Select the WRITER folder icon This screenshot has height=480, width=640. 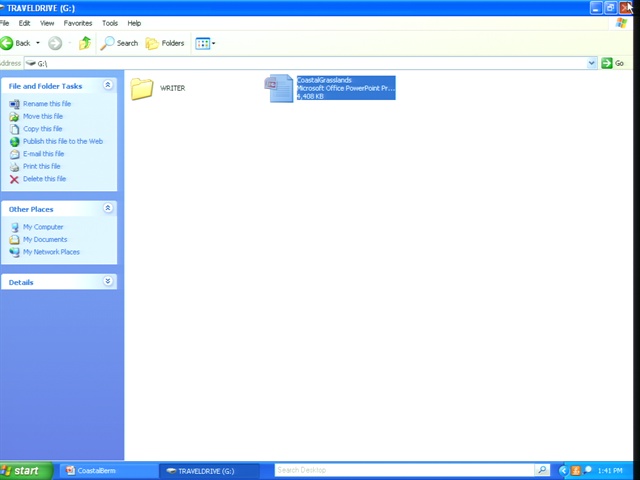(142, 89)
